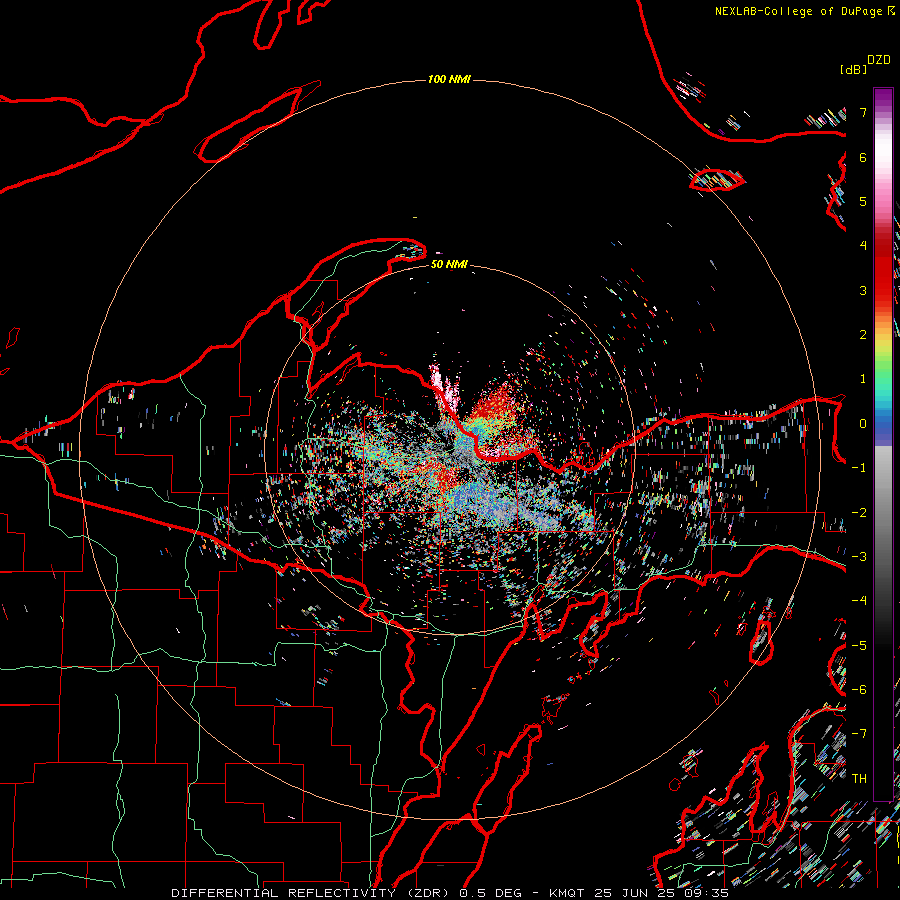Click the "DIFFERENTIAL REFLECTIVITY (ZDR)" caption at the bottom
Screen dimensions: 900x900
click(312, 893)
